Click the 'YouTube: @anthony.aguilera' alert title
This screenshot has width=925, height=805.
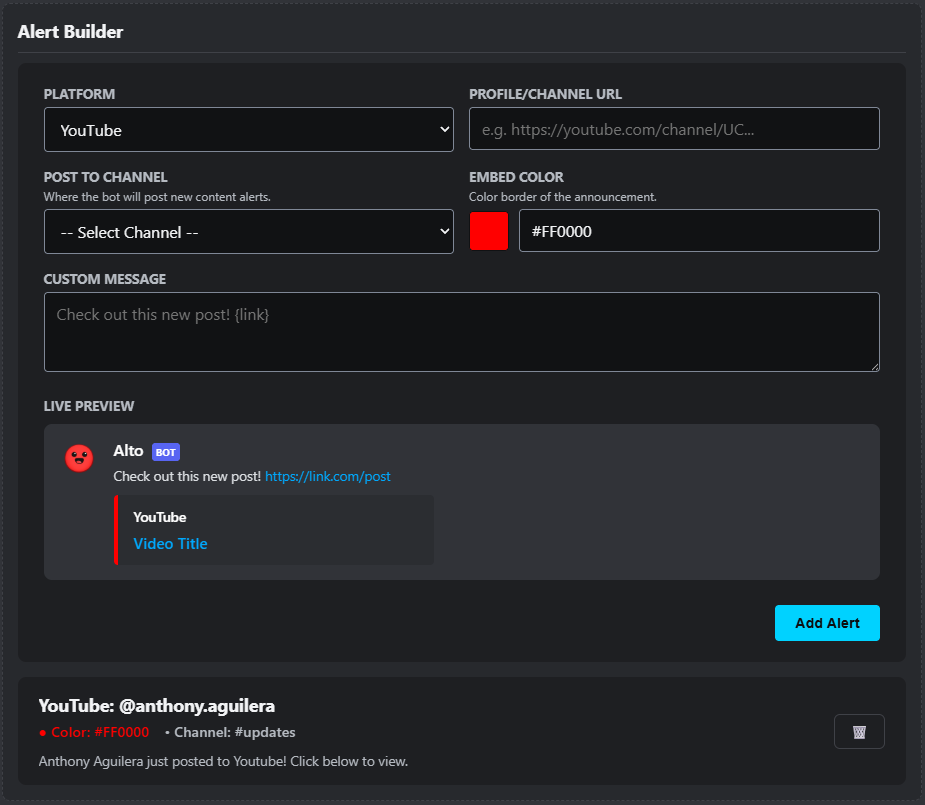tap(156, 705)
